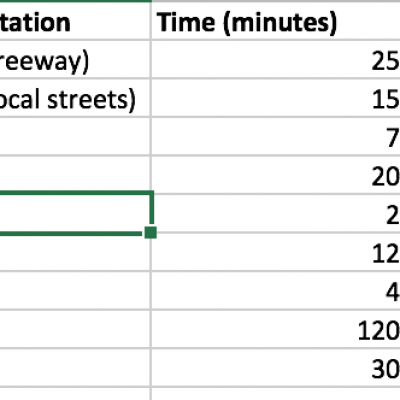
Task: Click the currently selected green-bordered cell
Action: pos(75,213)
